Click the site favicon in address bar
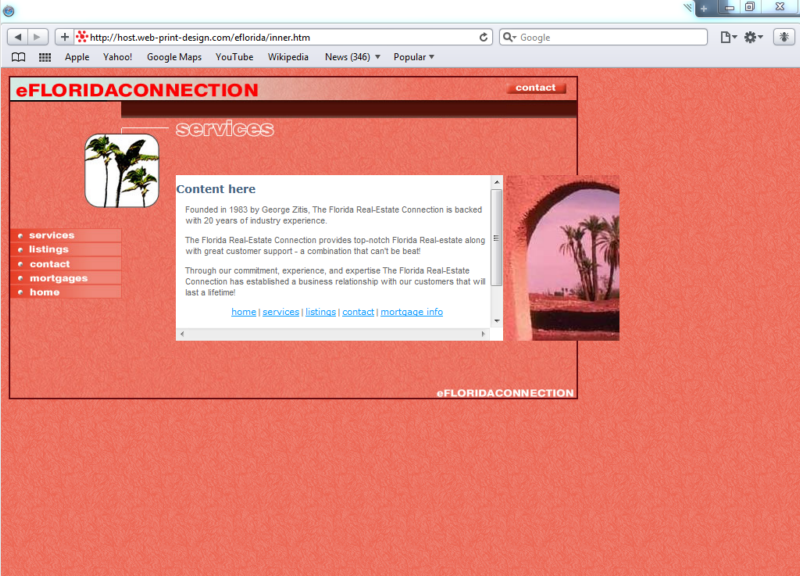This screenshot has width=800, height=576. point(82,37)
